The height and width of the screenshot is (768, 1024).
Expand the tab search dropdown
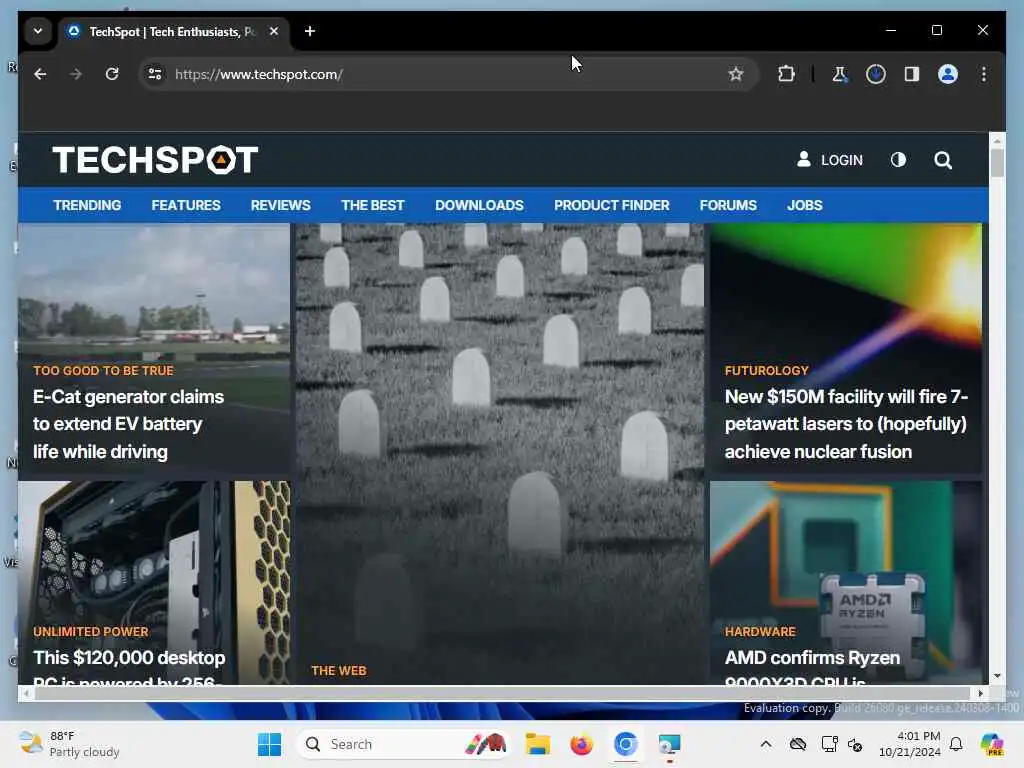38,31
